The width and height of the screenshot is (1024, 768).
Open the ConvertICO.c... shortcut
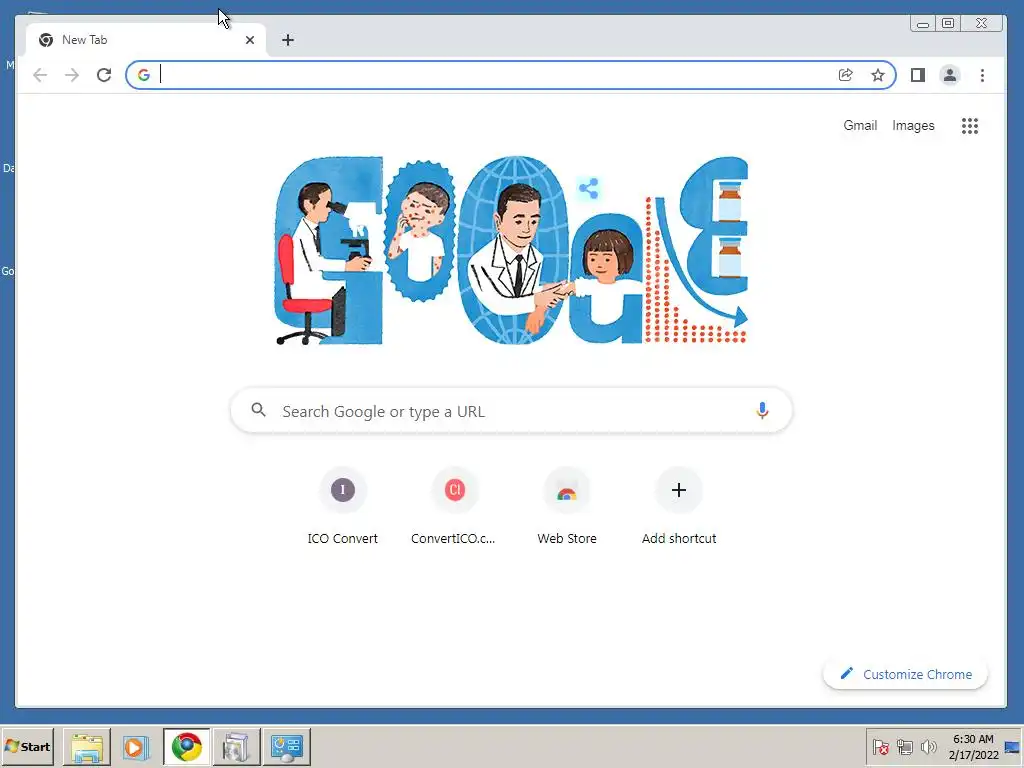tap(455, 507)
